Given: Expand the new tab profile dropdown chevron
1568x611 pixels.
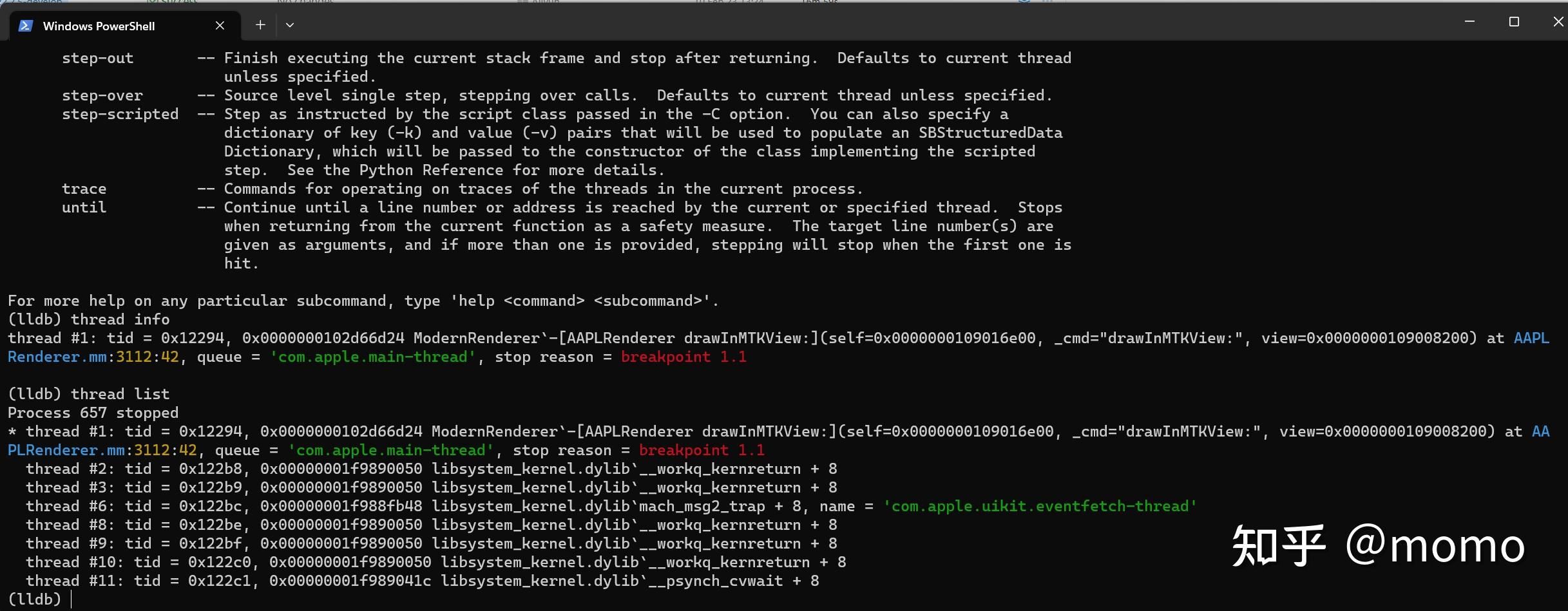Looking at the screenshot, I should click(290, 25).
